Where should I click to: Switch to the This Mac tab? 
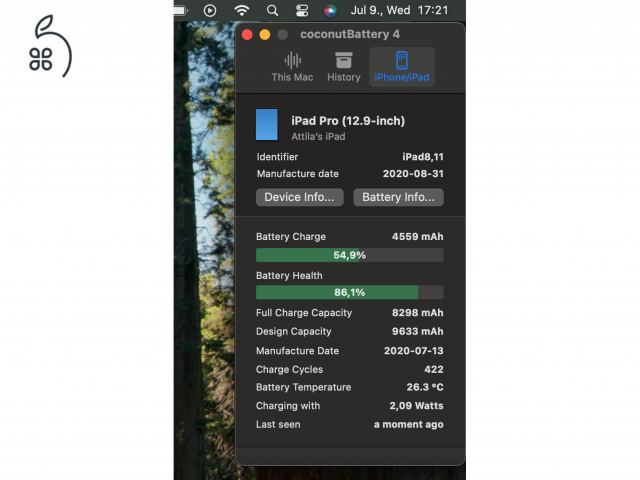292,67
